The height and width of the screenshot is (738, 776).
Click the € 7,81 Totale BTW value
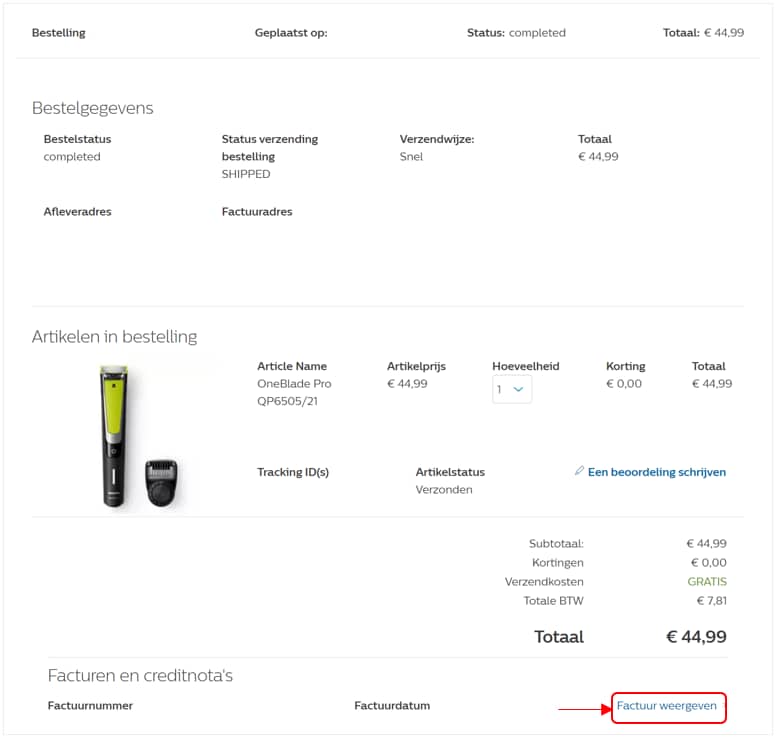[x=712, y=601]
